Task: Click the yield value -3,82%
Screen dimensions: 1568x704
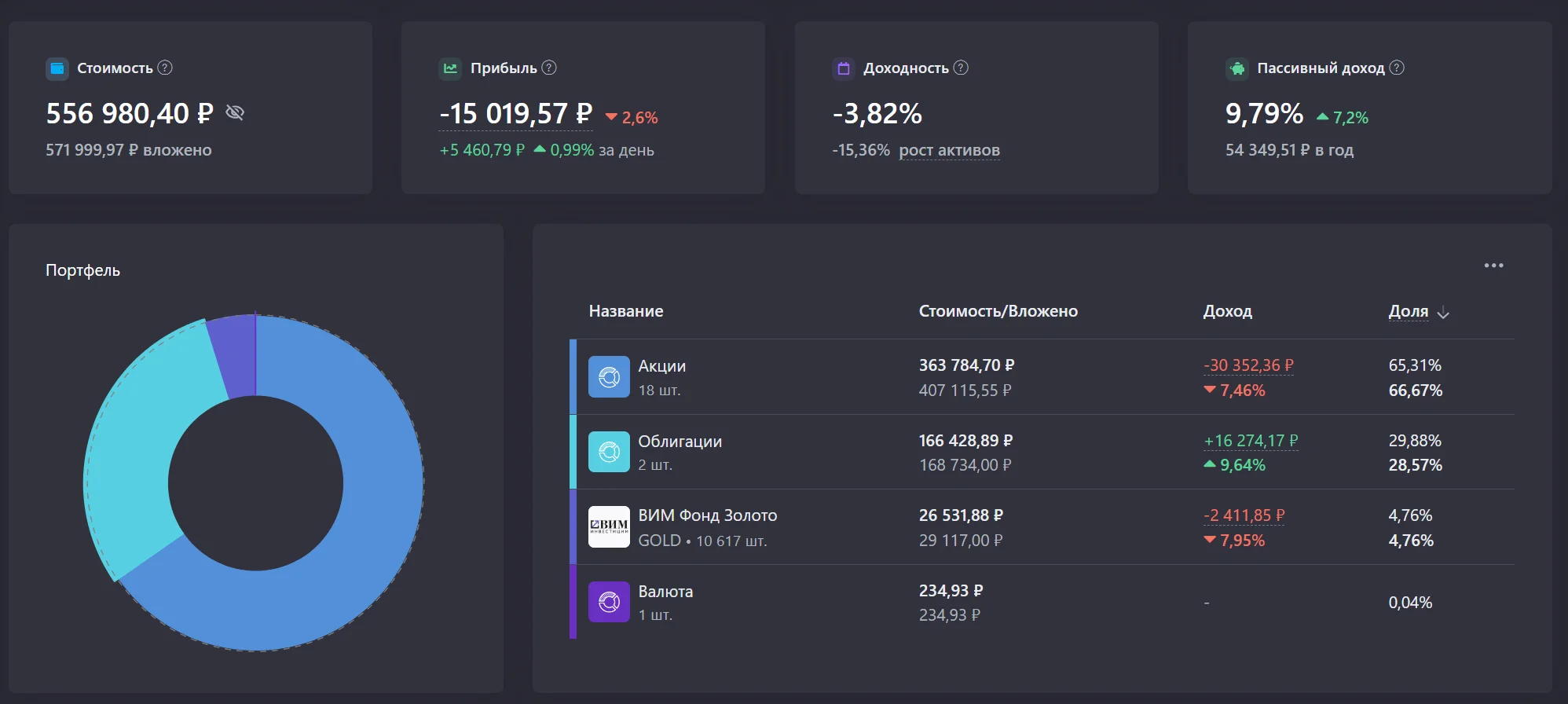Action: pyautogui.click(x=877, y=114)
